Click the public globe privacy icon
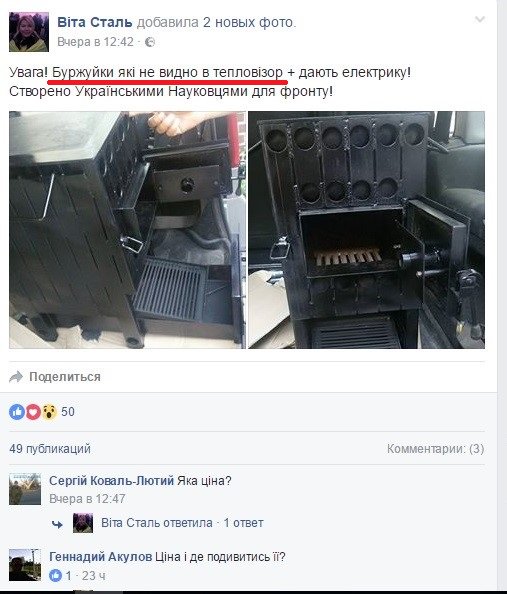The width and height of the screenshot is (507, 594). pyautogui.click(x=150, y=42)
